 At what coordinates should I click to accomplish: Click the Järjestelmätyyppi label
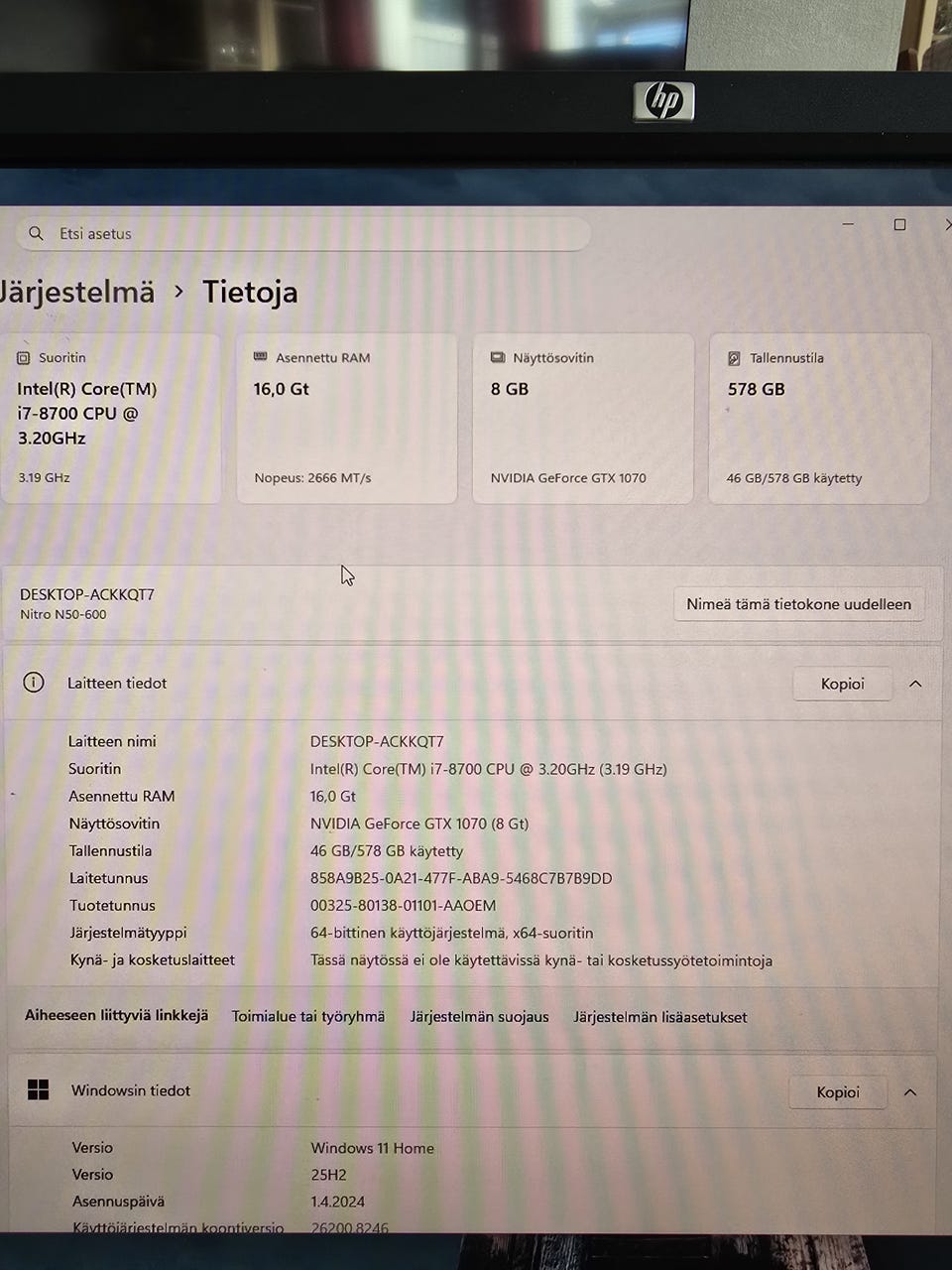tap(128, 933)
